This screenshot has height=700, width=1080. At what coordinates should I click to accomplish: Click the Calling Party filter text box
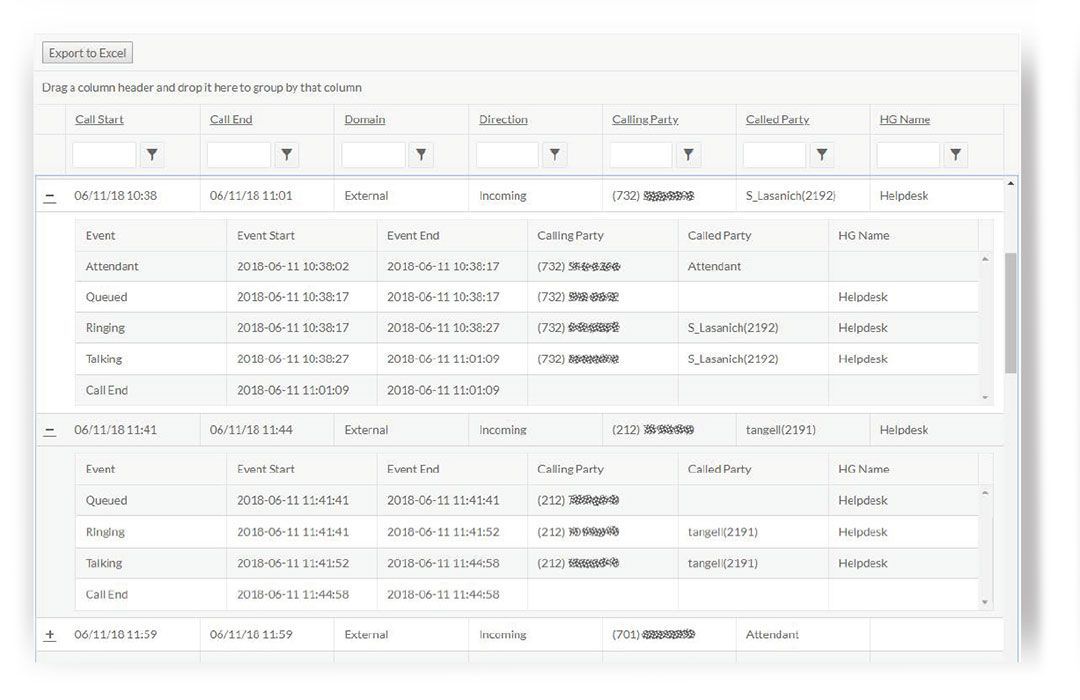pos(643,155)
